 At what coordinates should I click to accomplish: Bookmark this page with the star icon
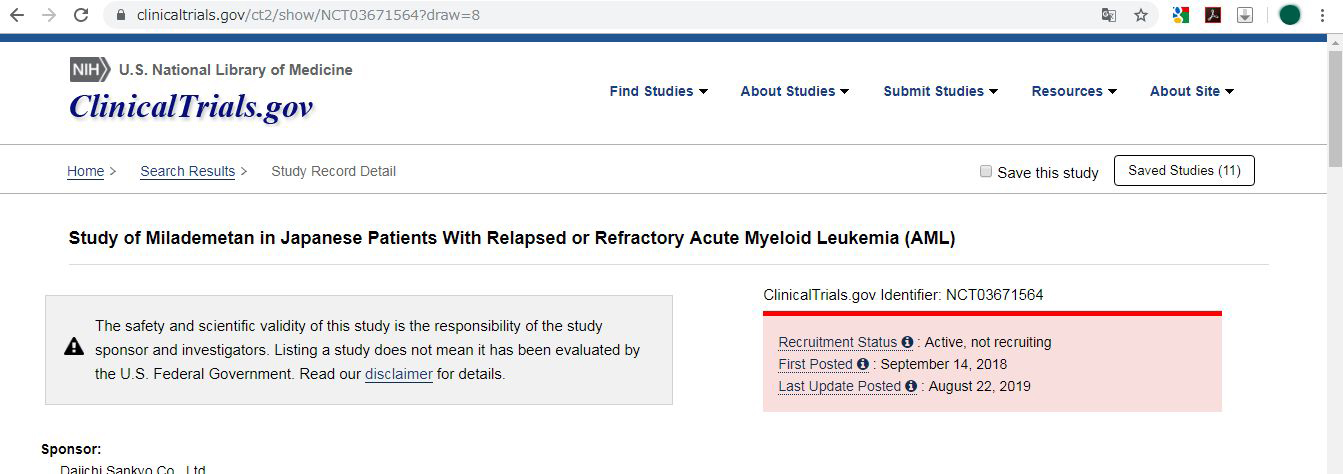pyautogui.click(x=1141, y=15)
